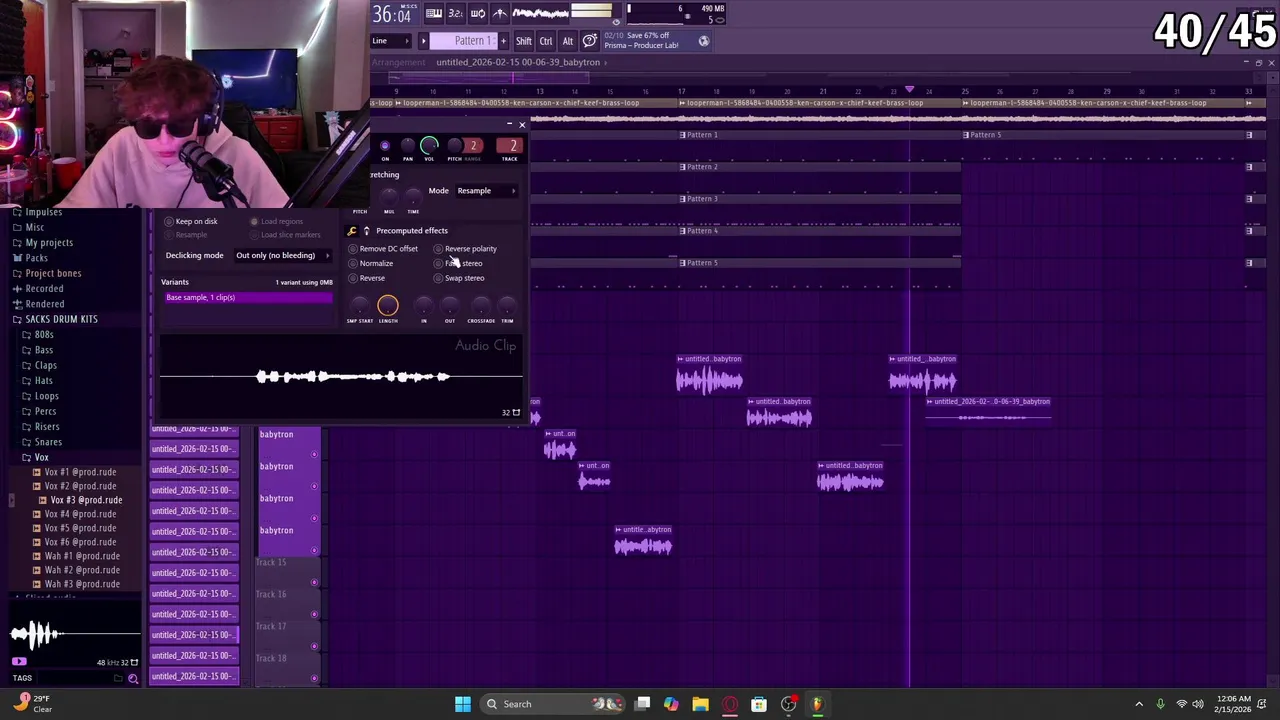Mute Track 15 in the playlist
Screen dimensions: 1280x720
click(x=315, y=582)
